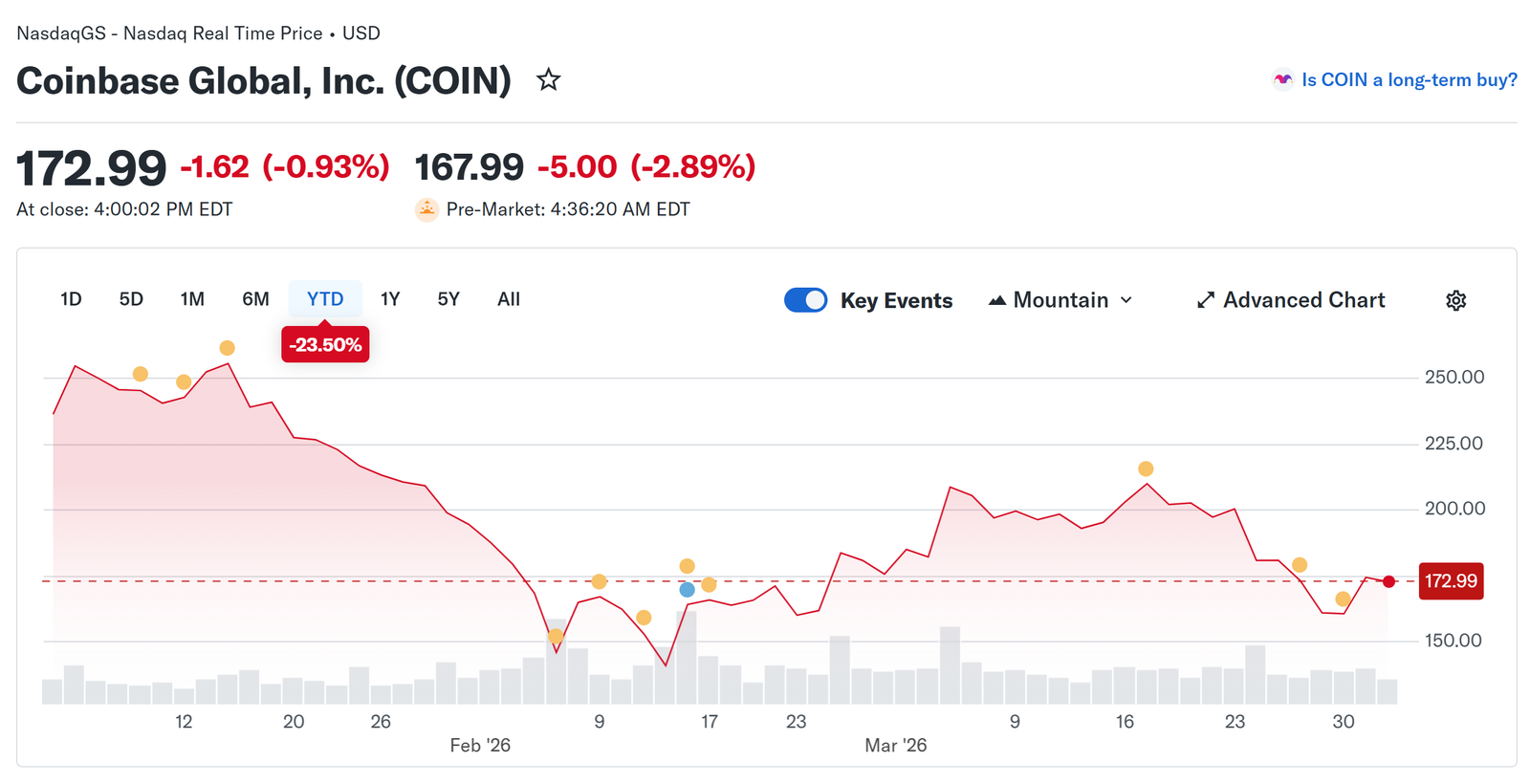The width and height of the screenshot is (1530, 784).
Task: Click the mountain chart type icon
Action: 997,300
